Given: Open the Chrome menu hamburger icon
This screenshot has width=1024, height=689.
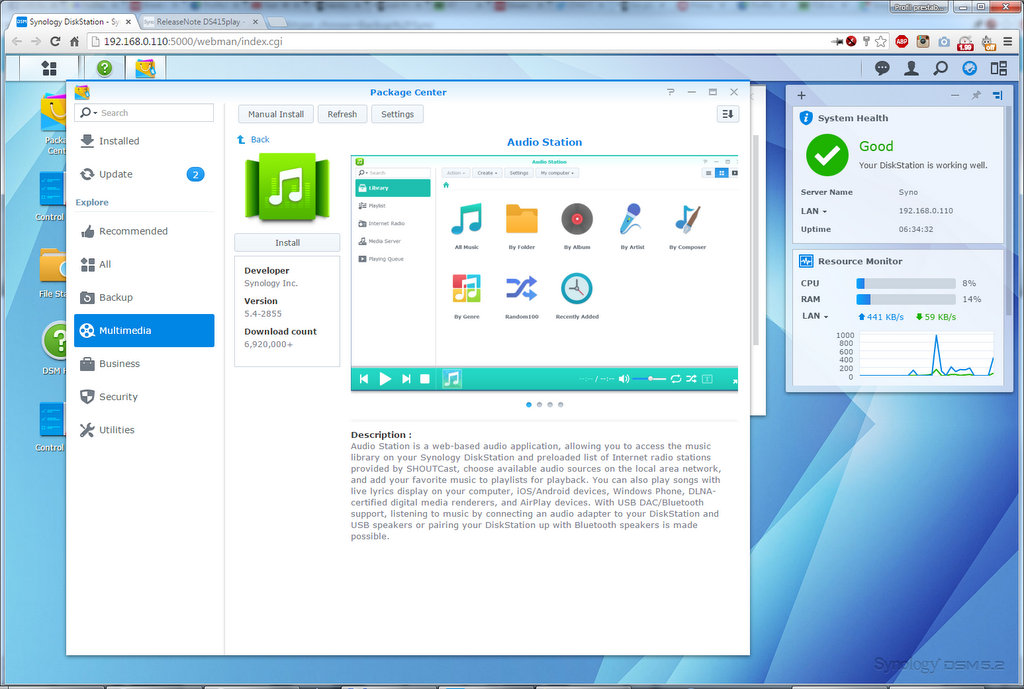Looking at the screenshot, I should tap(1008, 41).
